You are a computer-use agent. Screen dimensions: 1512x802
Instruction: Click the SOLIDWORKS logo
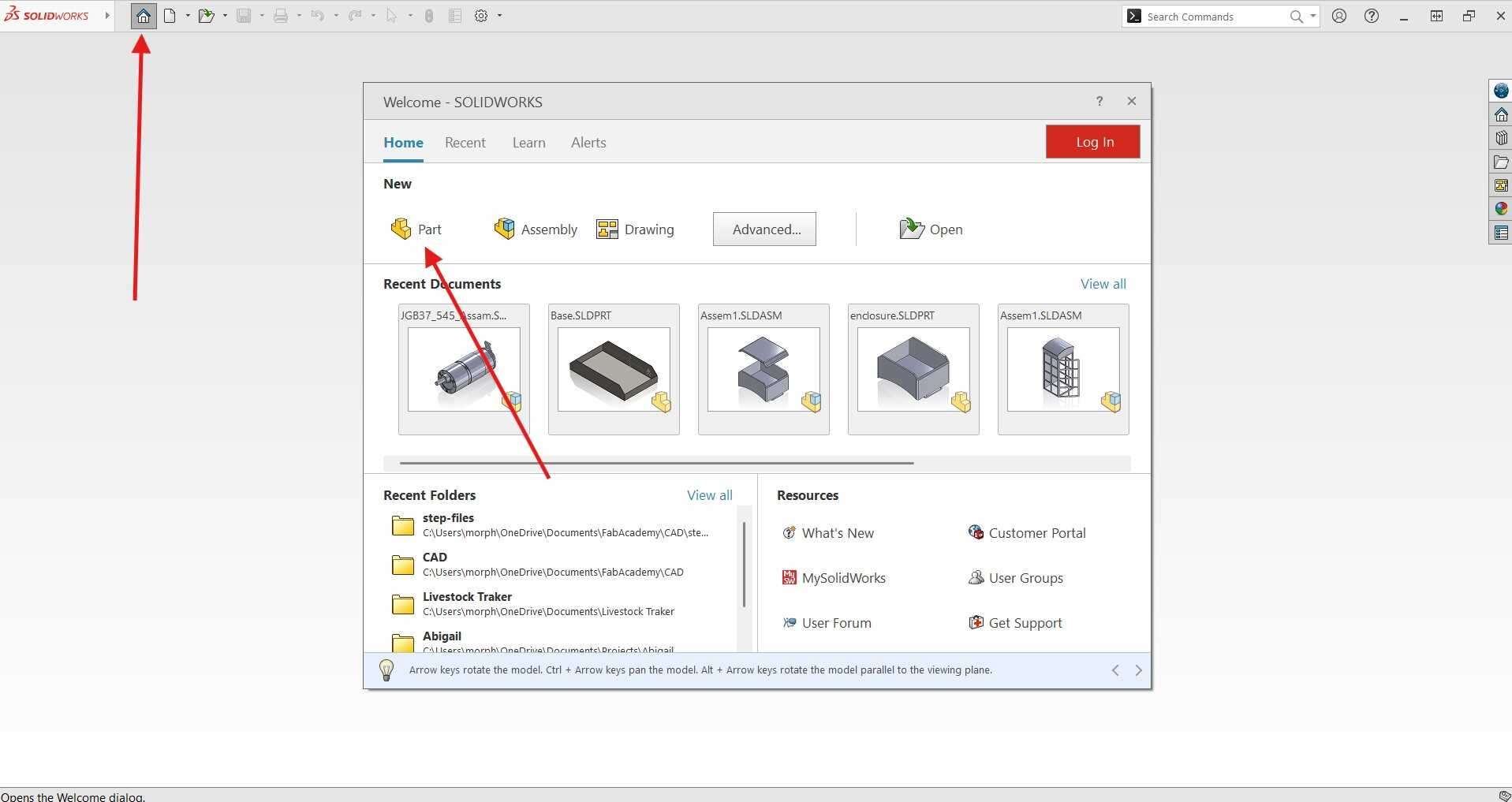pos(47,15)
